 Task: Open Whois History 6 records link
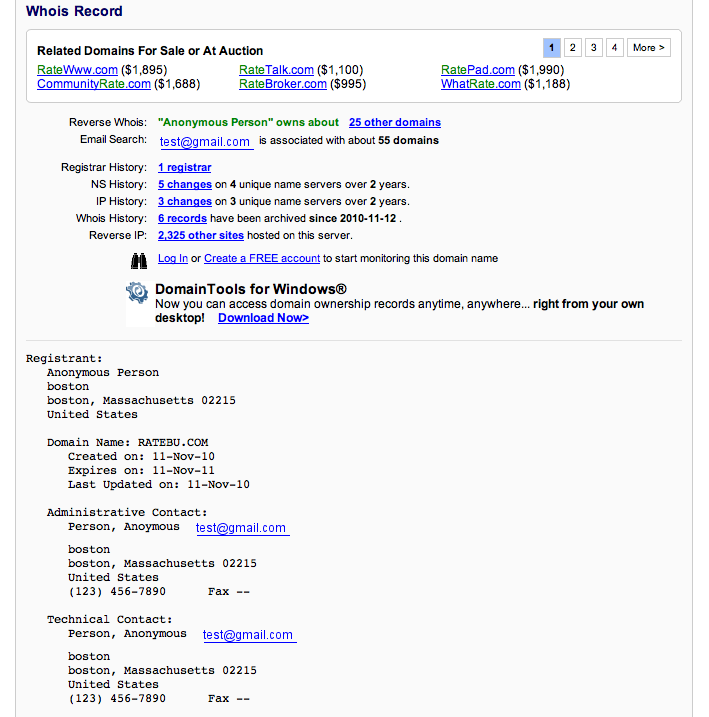click(182, 218)
